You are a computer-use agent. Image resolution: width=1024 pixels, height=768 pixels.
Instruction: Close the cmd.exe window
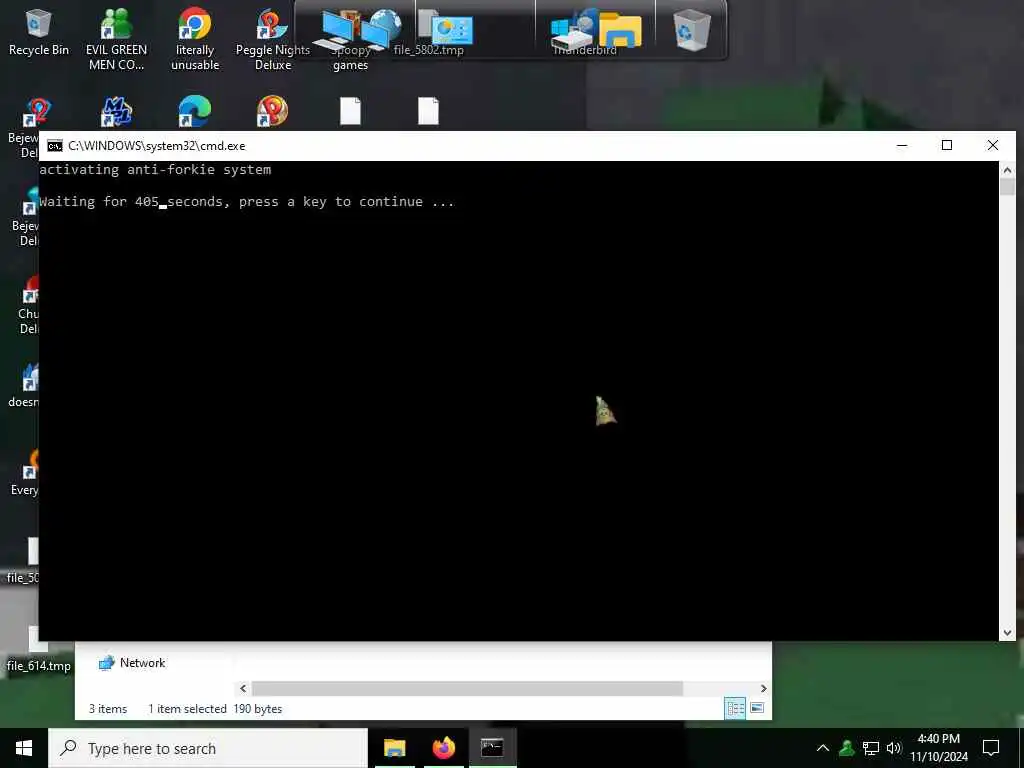click(x=993, y=146)
